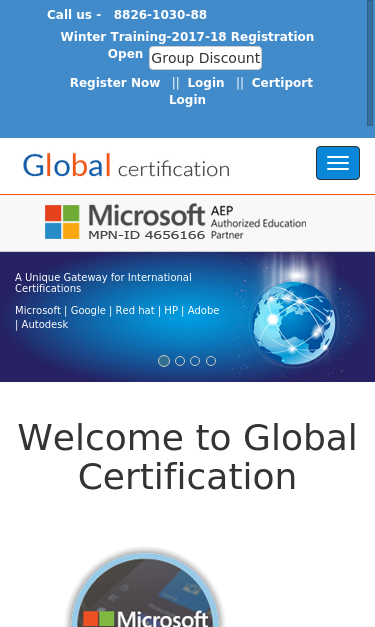Open the Certiport Login link
Screen dimensions: 375x627
pyautogui.click(x=241, y=91)
